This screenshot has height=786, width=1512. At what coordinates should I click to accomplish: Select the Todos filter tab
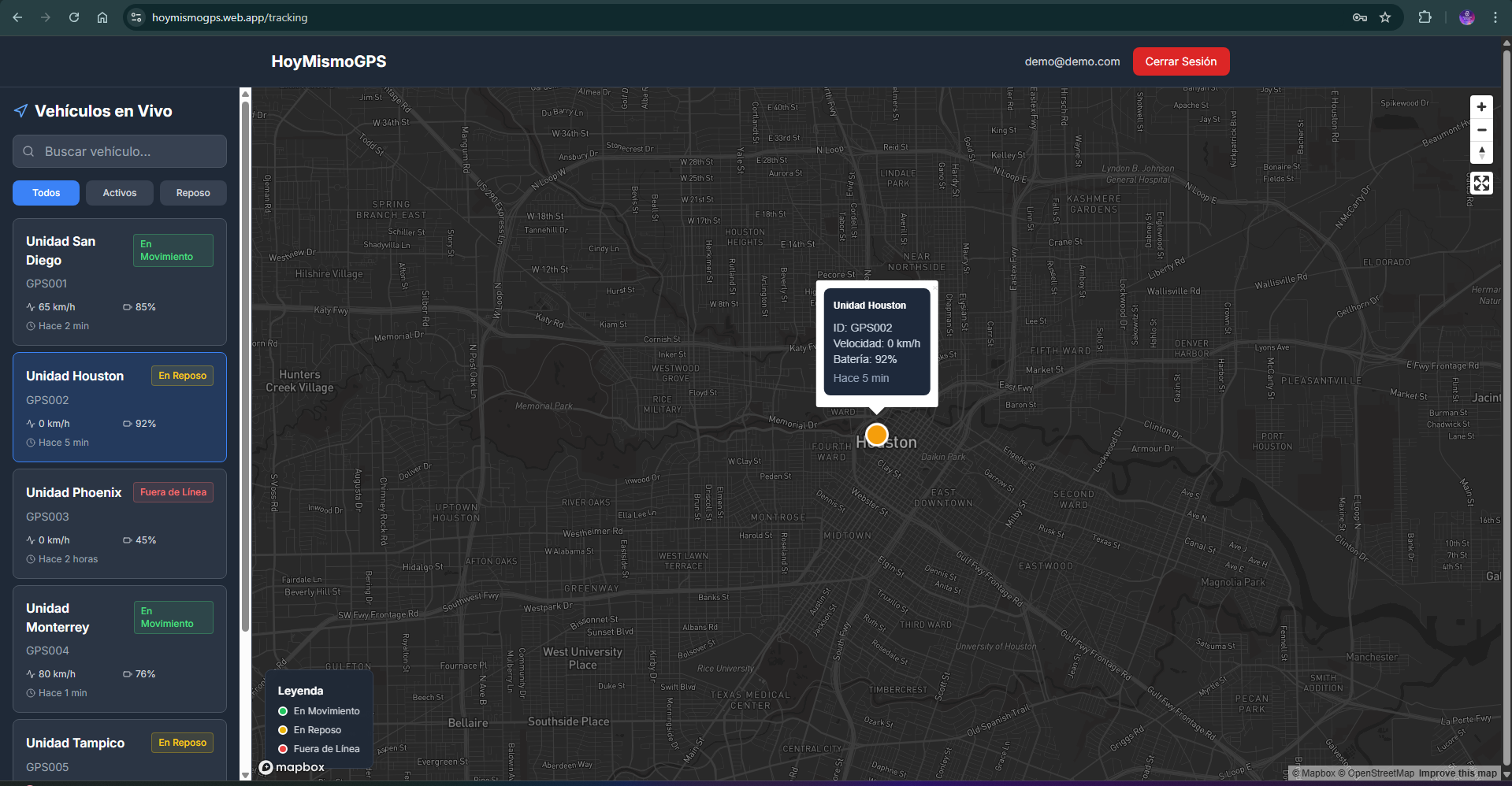pyautogui.click(x=46, y=193)
